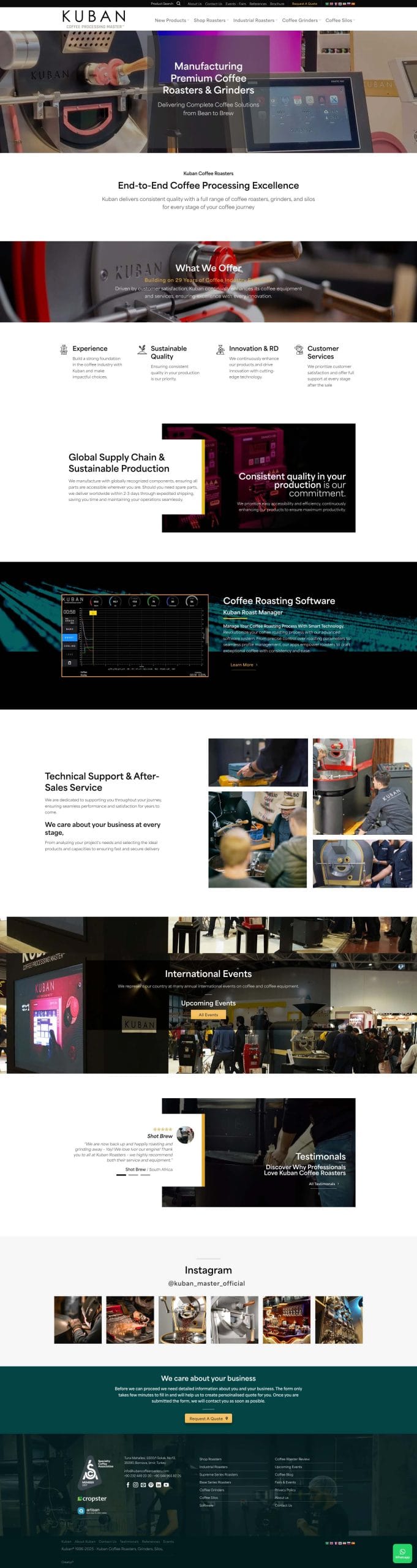Click the Specialty Coffee Association member badge
Screen dimensions: 417x1568
[x=96, y=1472]
